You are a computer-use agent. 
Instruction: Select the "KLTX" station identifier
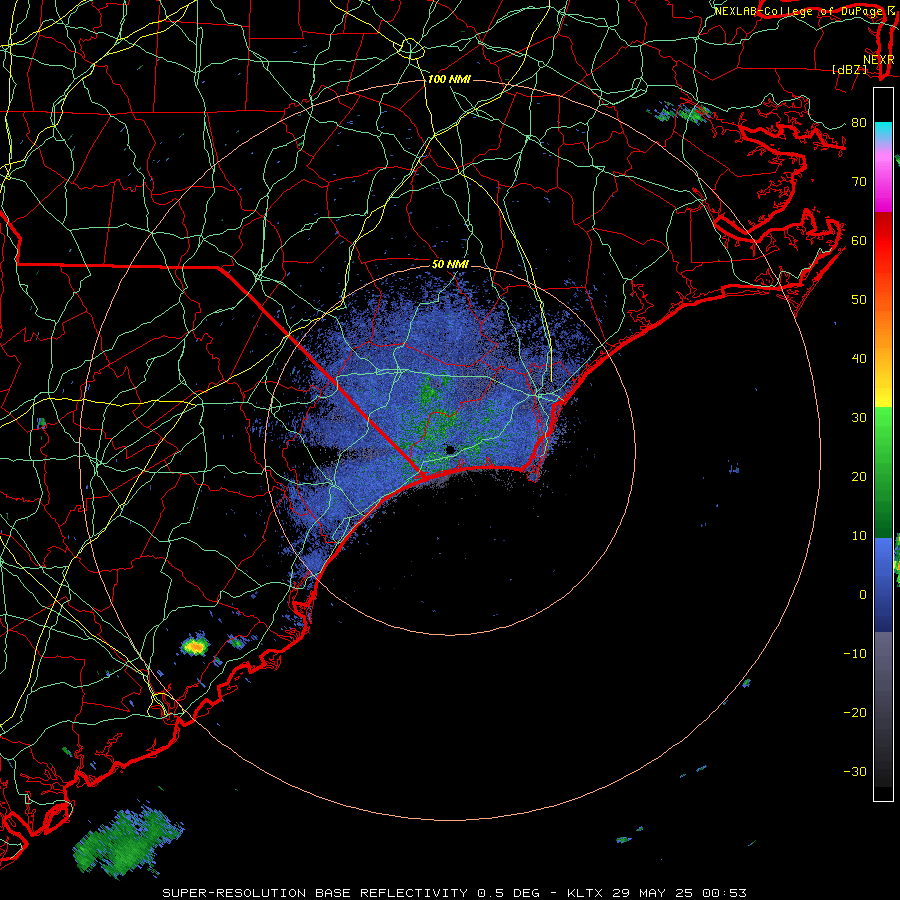point(585,893)
